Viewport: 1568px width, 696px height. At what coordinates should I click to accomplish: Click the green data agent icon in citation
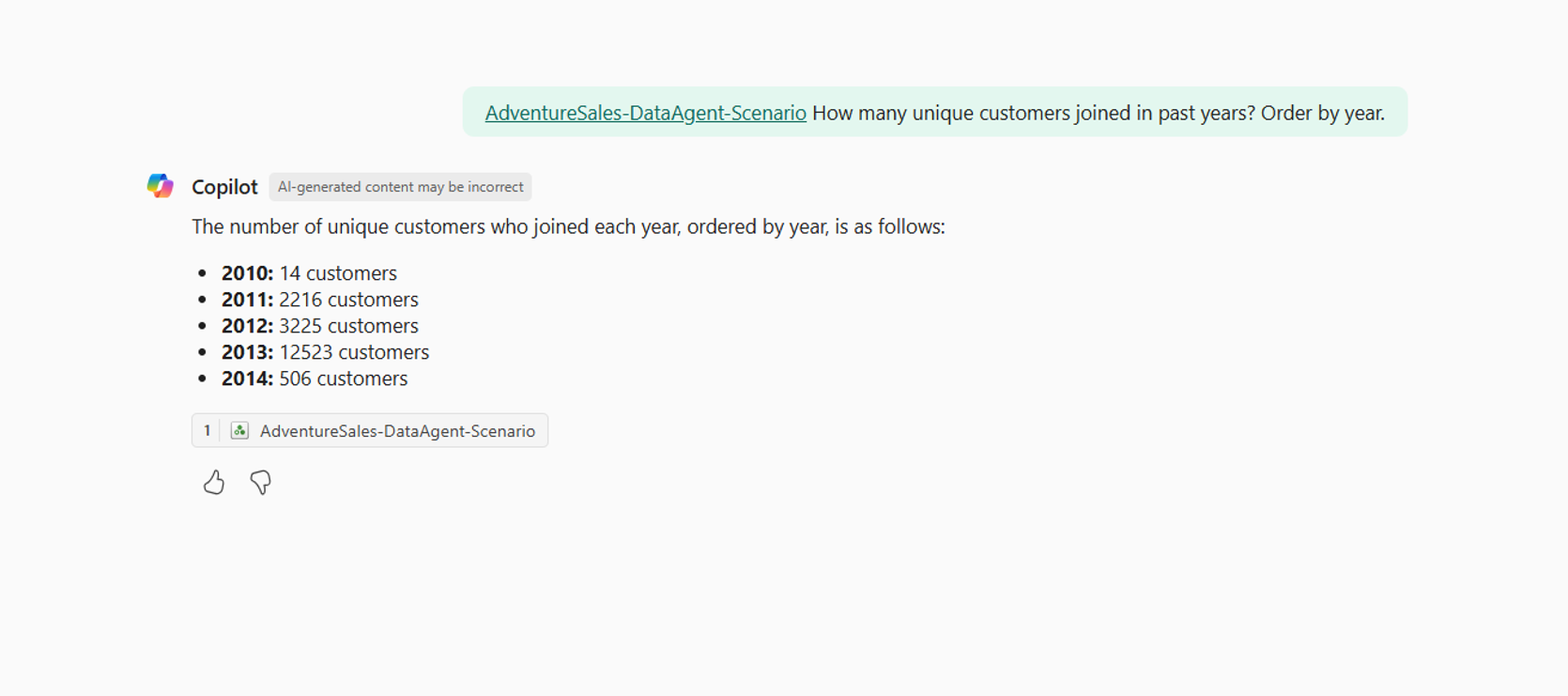(239, 430)
